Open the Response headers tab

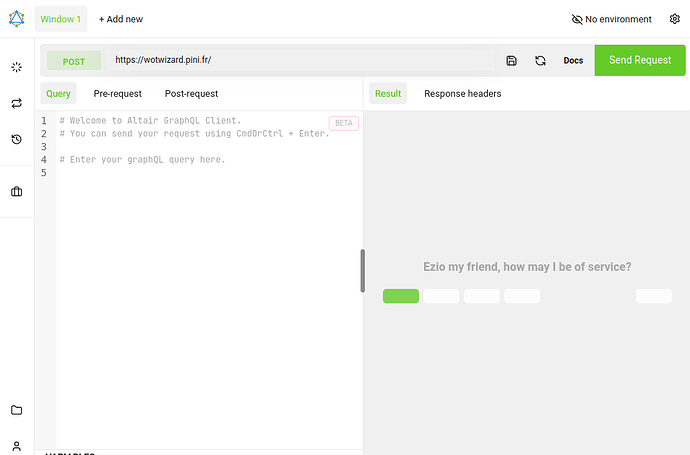[x=462, y=94]
